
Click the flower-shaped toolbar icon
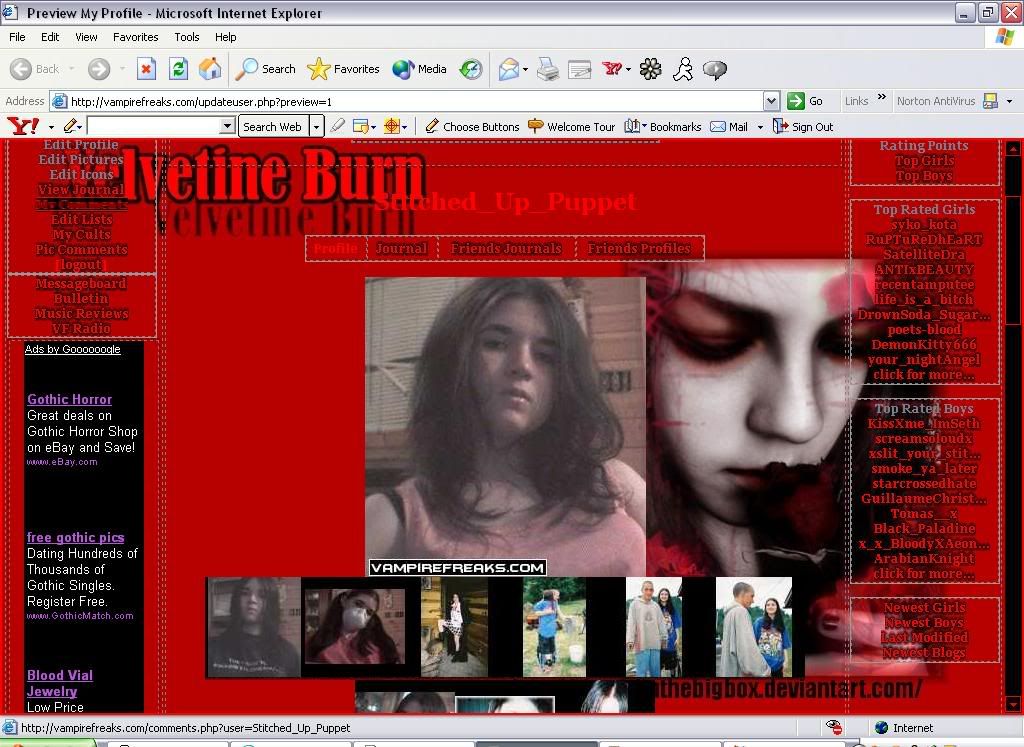pyautogui.click(x=650, y=69)
